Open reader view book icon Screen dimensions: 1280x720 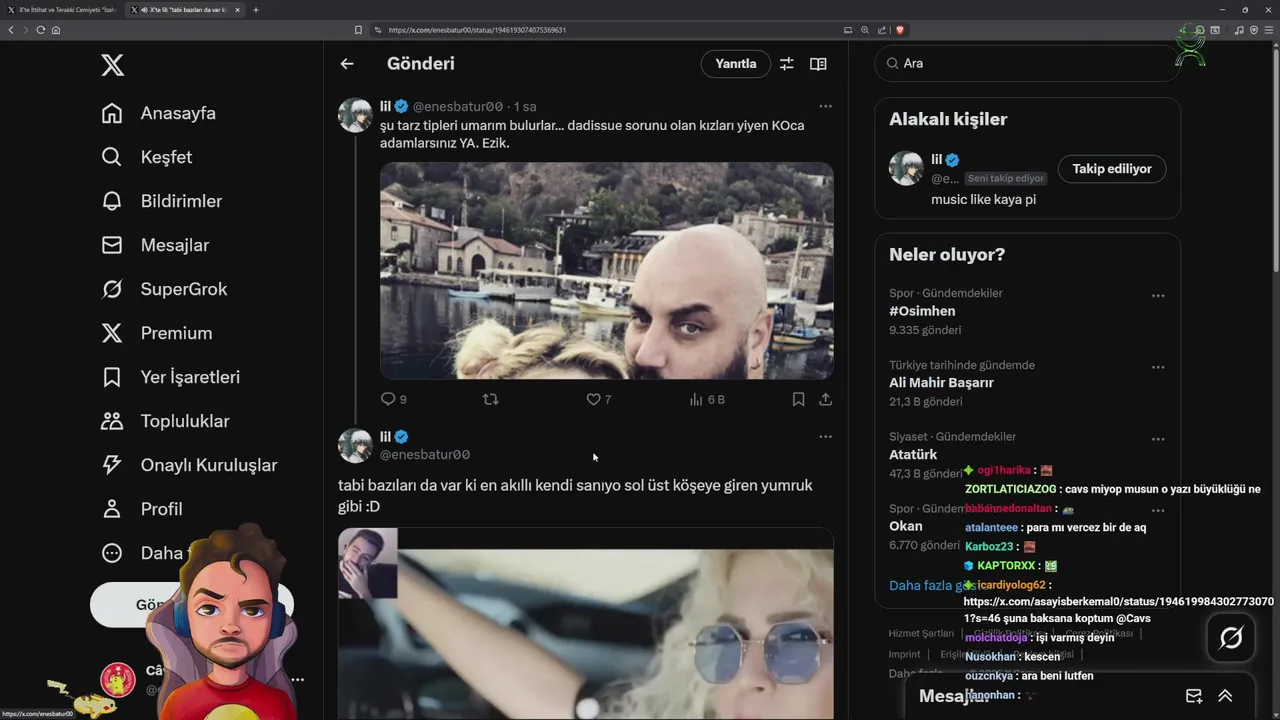pos(818,64)
